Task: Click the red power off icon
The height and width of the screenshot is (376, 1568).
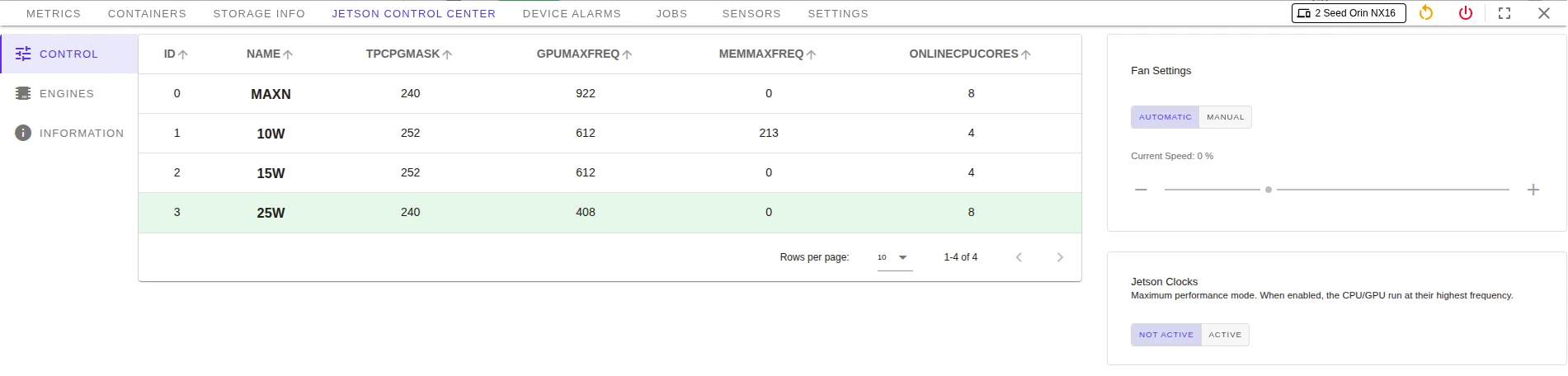Action: tap(1466, 13)
